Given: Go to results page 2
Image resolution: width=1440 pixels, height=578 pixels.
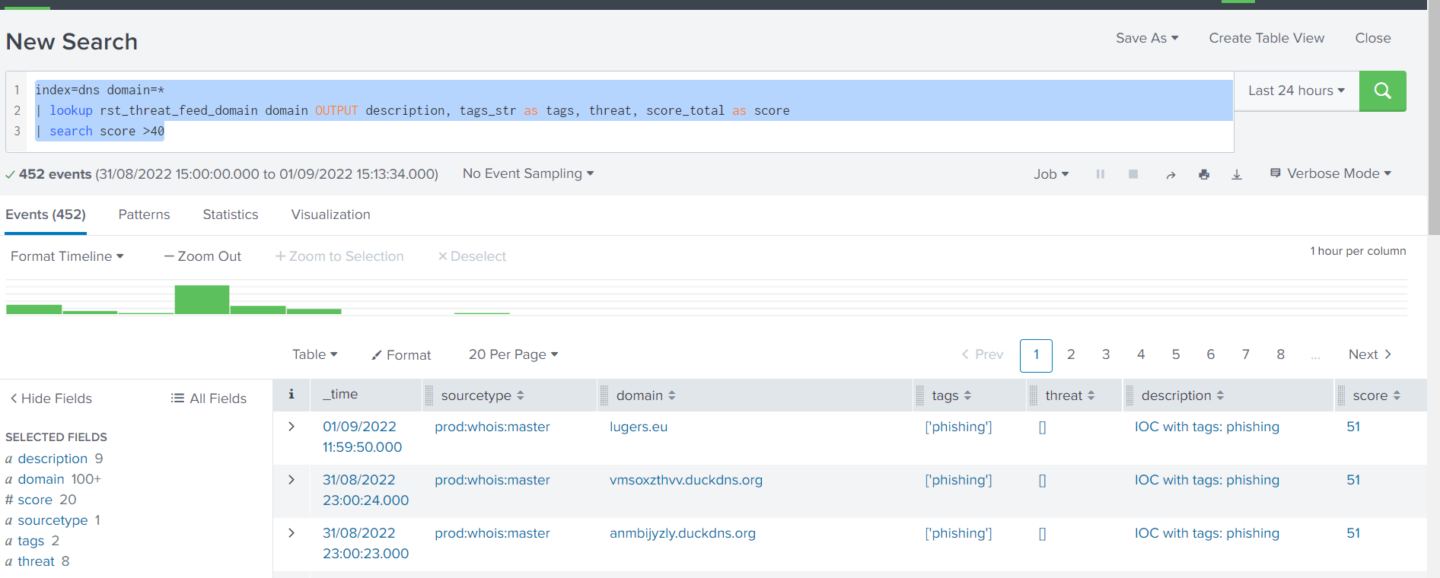Looking at the screenshot, I should (1071, 354).
